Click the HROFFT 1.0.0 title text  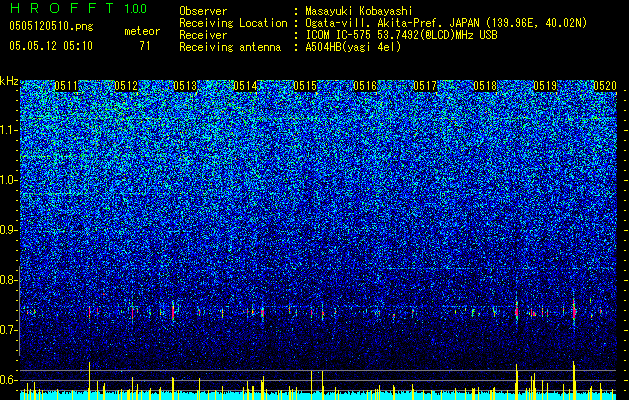coord(78,8)
